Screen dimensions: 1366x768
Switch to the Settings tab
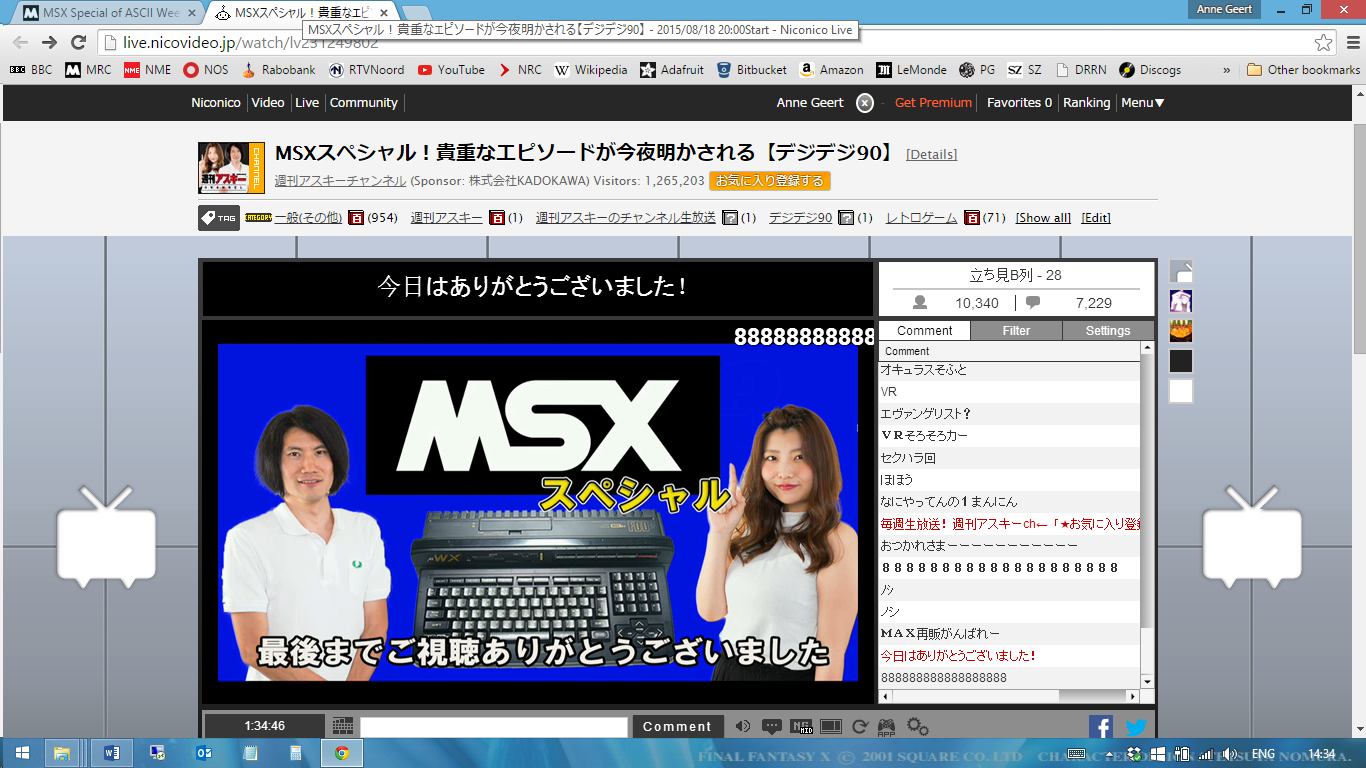[x=1108, y=331]
